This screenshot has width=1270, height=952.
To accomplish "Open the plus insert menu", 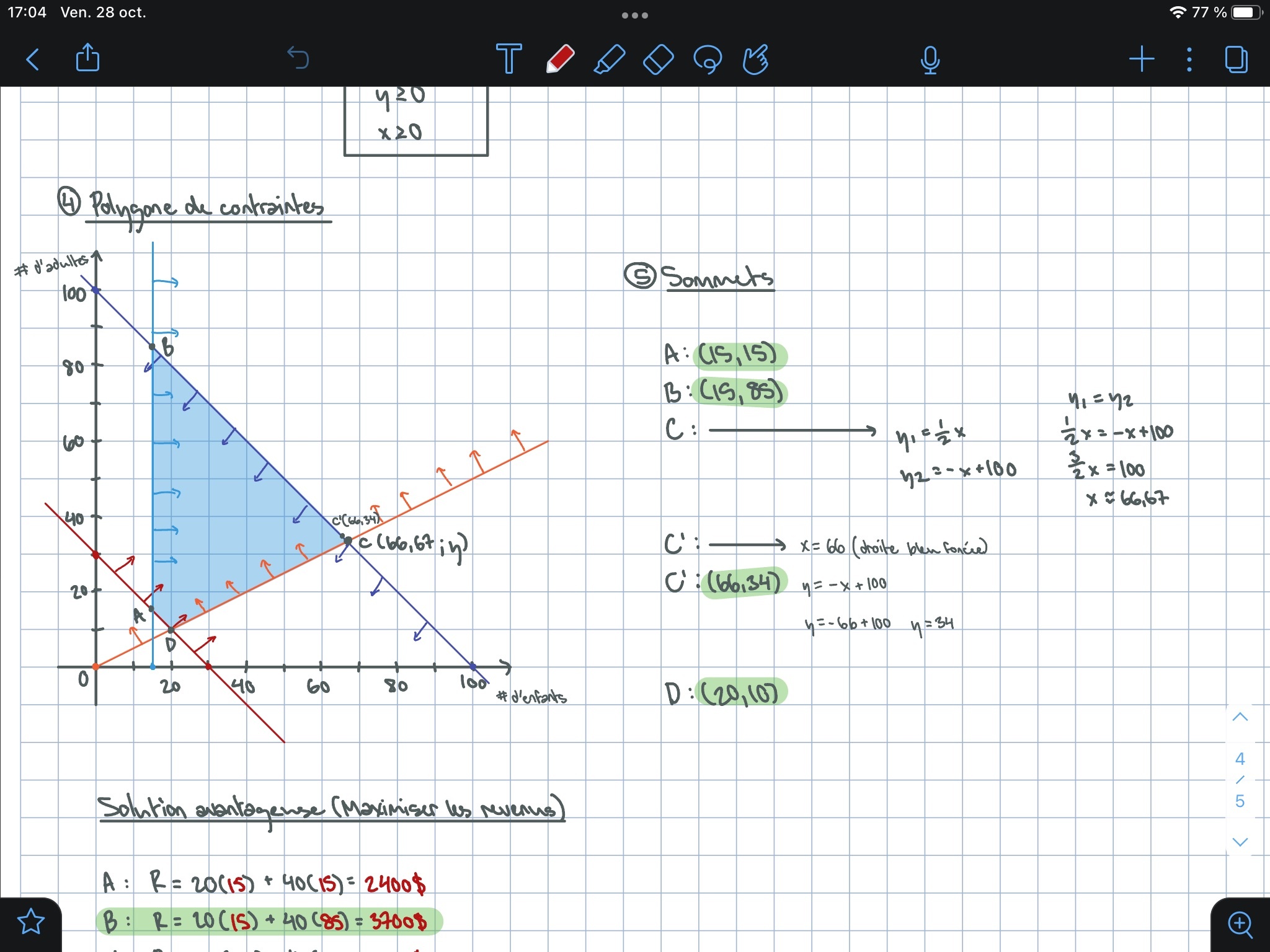I will coord(1141,60).
